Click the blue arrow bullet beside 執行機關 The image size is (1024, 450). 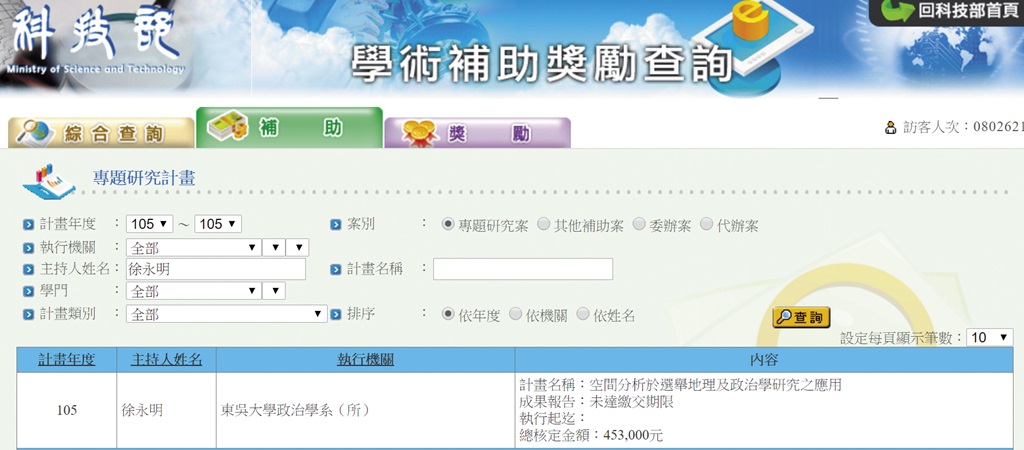28,248
